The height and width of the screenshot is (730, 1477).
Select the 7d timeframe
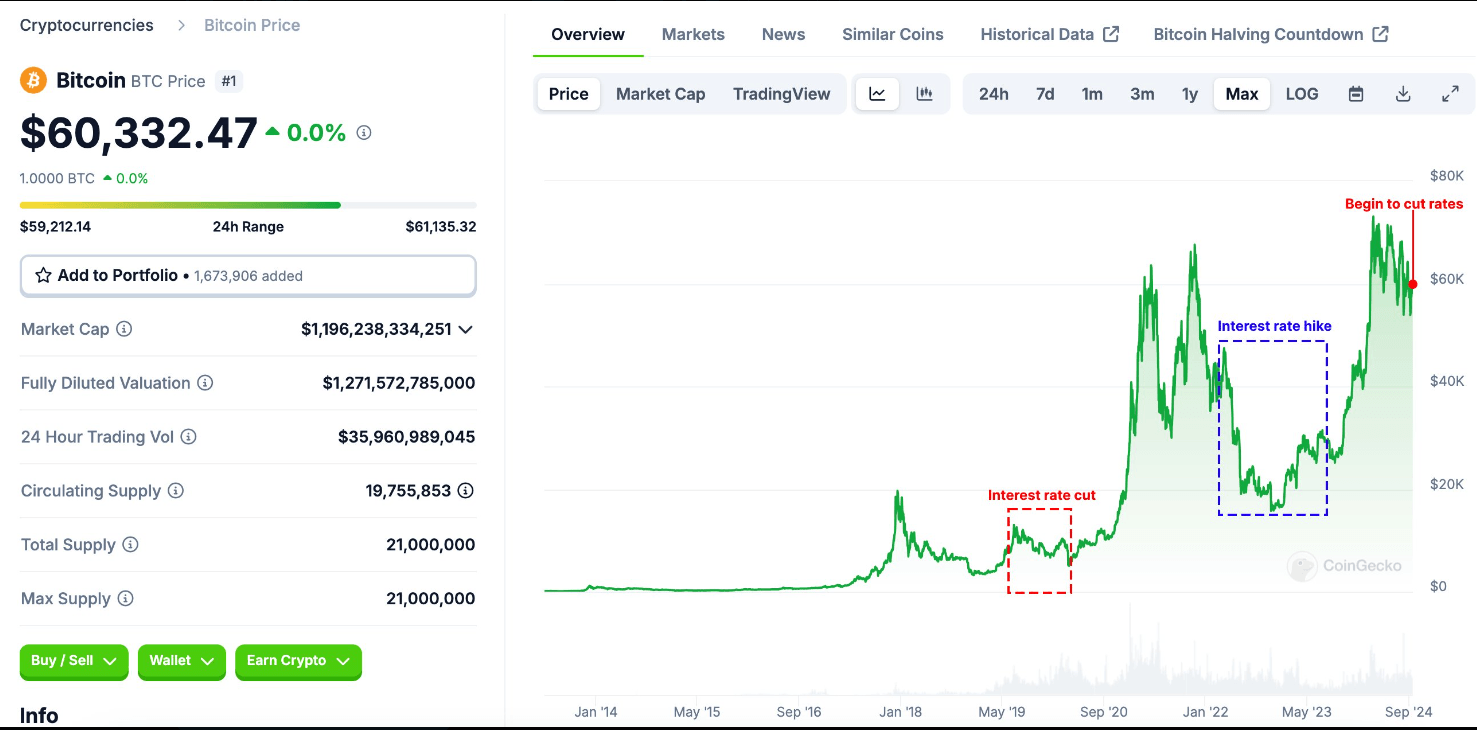pyautogui.click(x=1044, y=93)
